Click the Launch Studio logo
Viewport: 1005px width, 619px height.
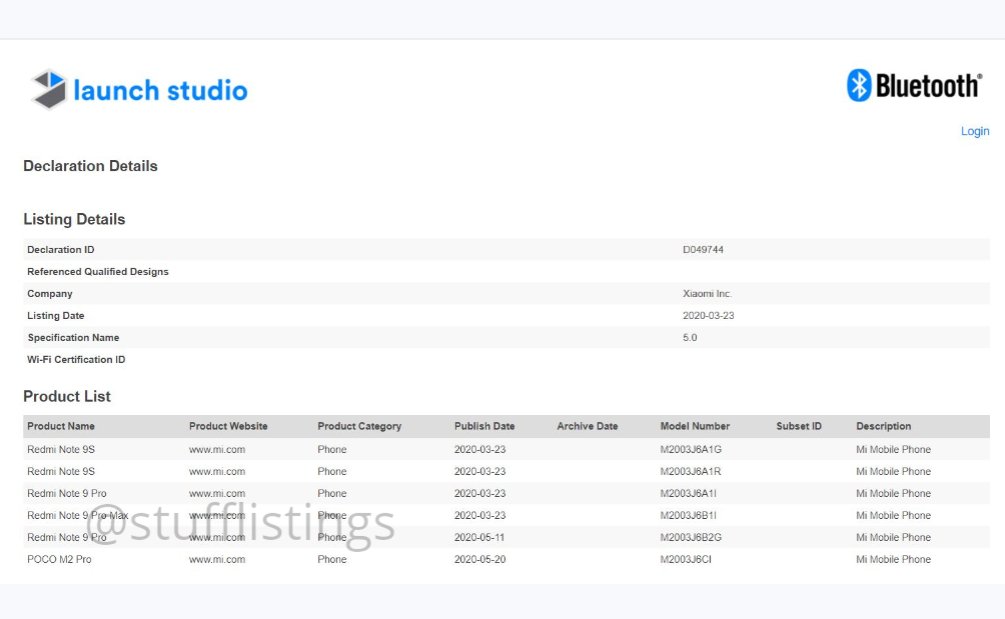coord(139,90)
